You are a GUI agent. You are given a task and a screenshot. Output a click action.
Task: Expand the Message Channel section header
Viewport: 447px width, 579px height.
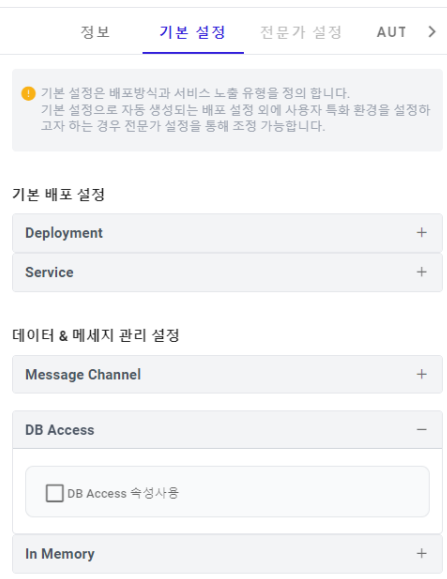pyautogui.click(x=227, y=374)
